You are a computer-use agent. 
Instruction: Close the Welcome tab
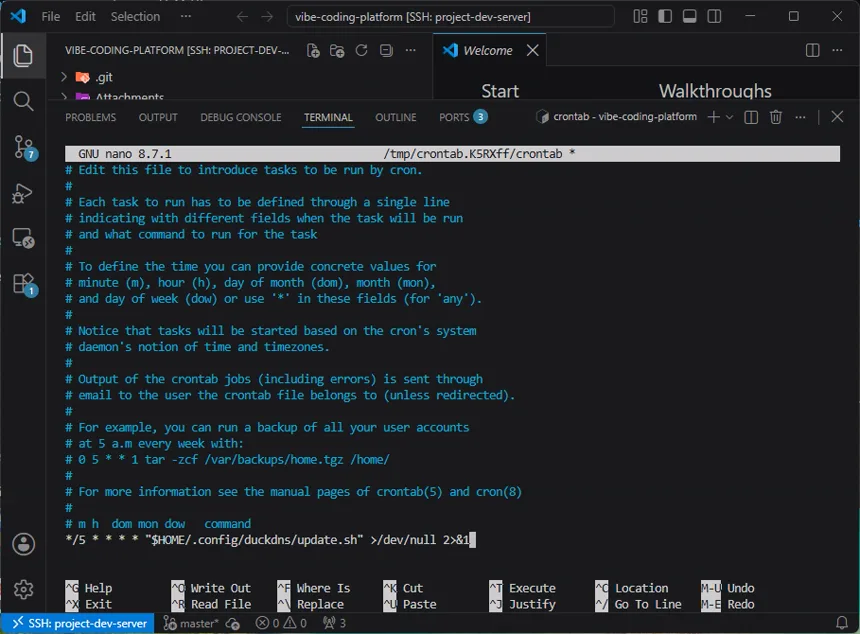point(533,50)
